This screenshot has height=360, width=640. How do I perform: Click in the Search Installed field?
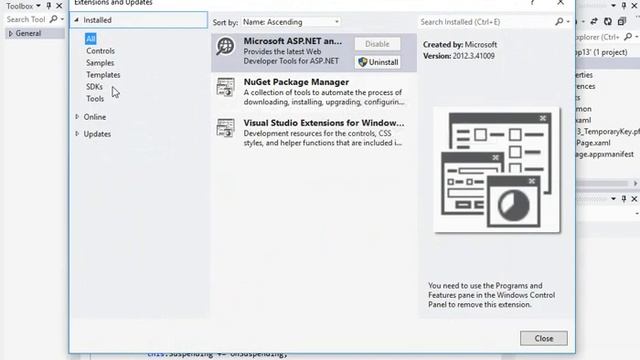(x=486, y=22)
